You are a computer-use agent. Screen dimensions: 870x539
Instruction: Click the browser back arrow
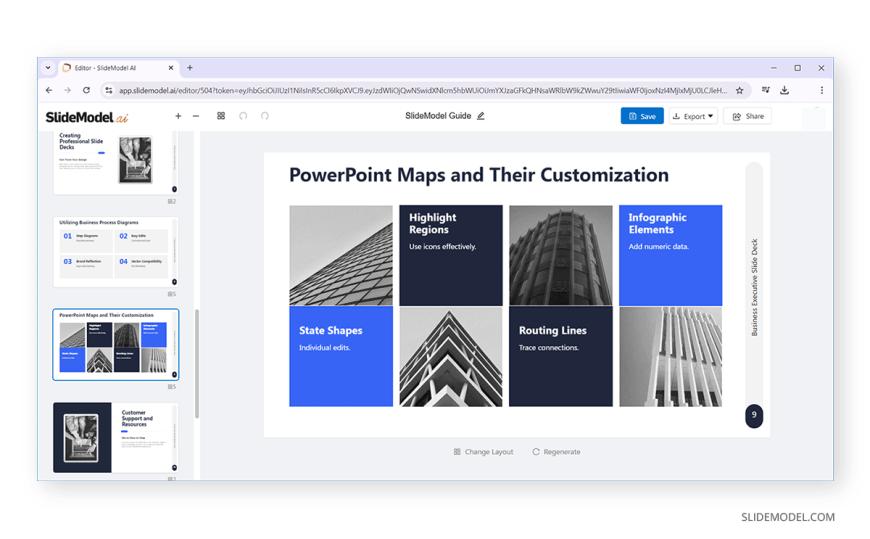[49, 90]
